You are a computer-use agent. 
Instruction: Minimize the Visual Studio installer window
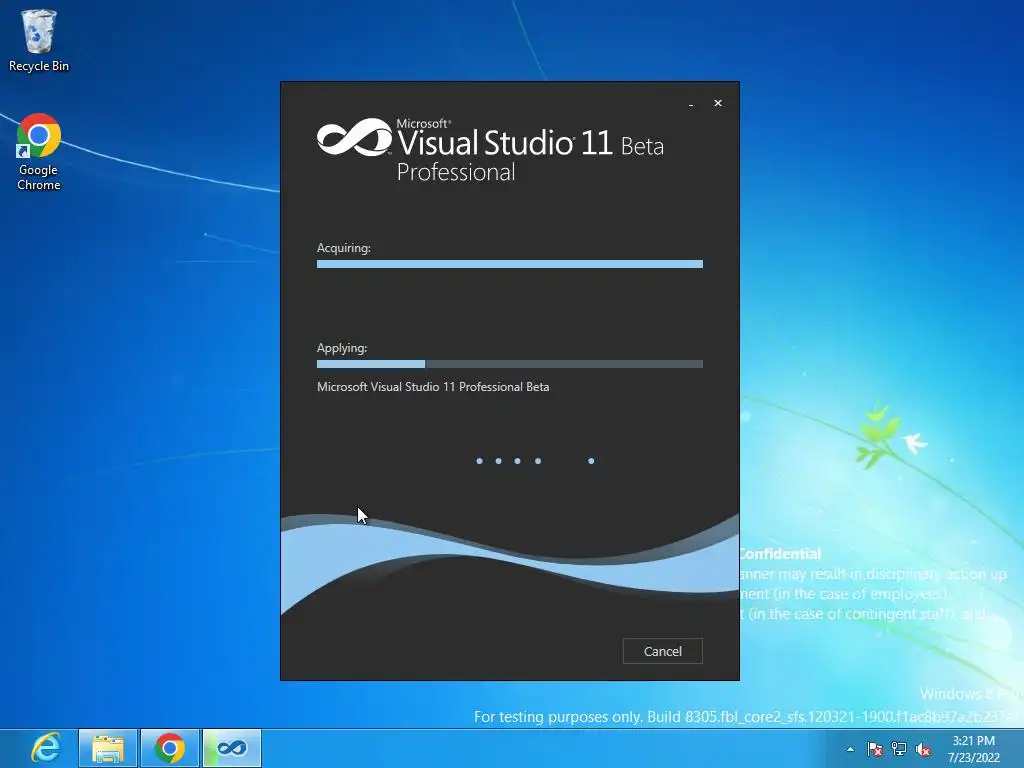point(691,104)
